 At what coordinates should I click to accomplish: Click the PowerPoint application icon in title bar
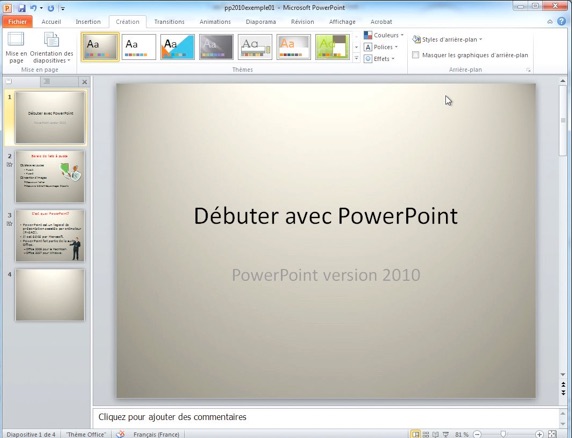[7, 8]
